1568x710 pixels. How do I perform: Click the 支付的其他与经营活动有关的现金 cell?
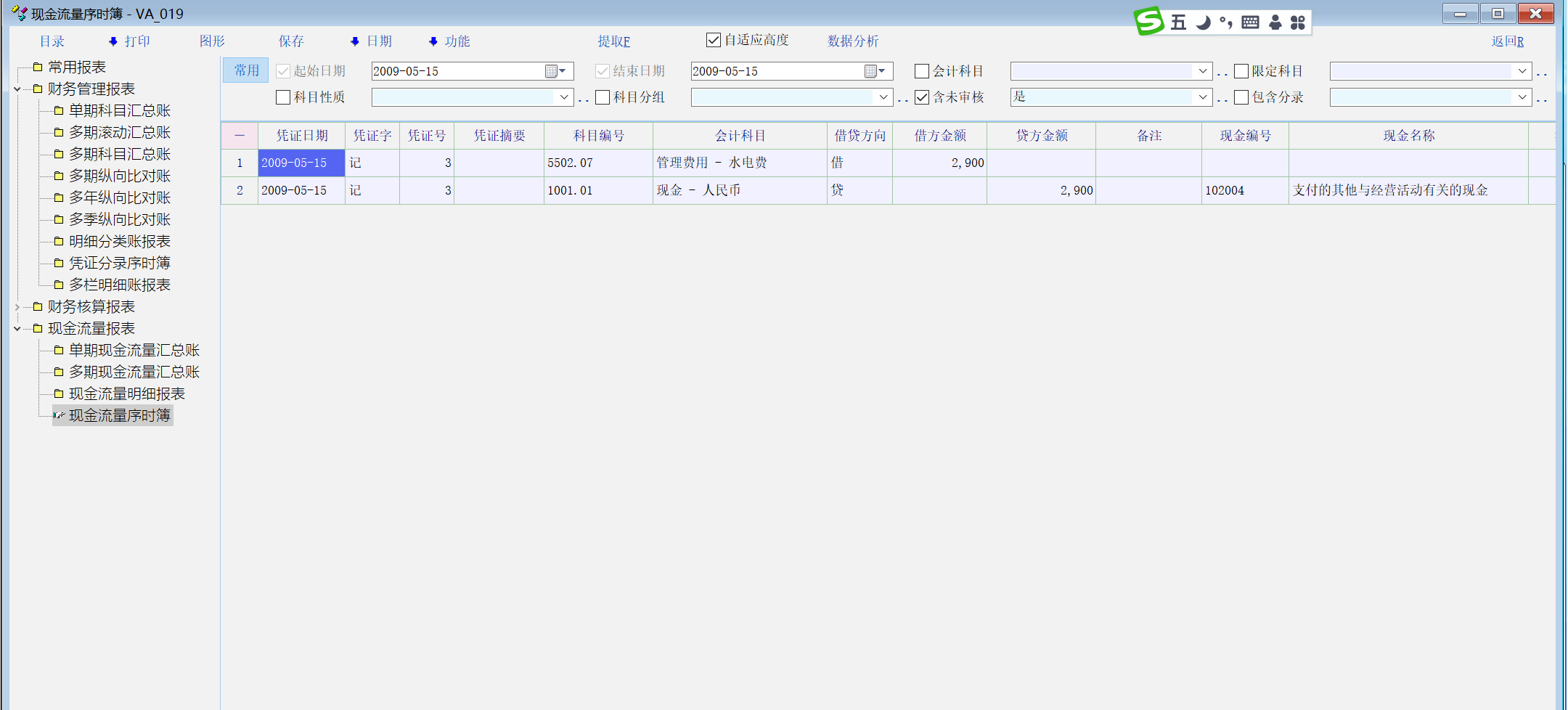click(1409, 191)
